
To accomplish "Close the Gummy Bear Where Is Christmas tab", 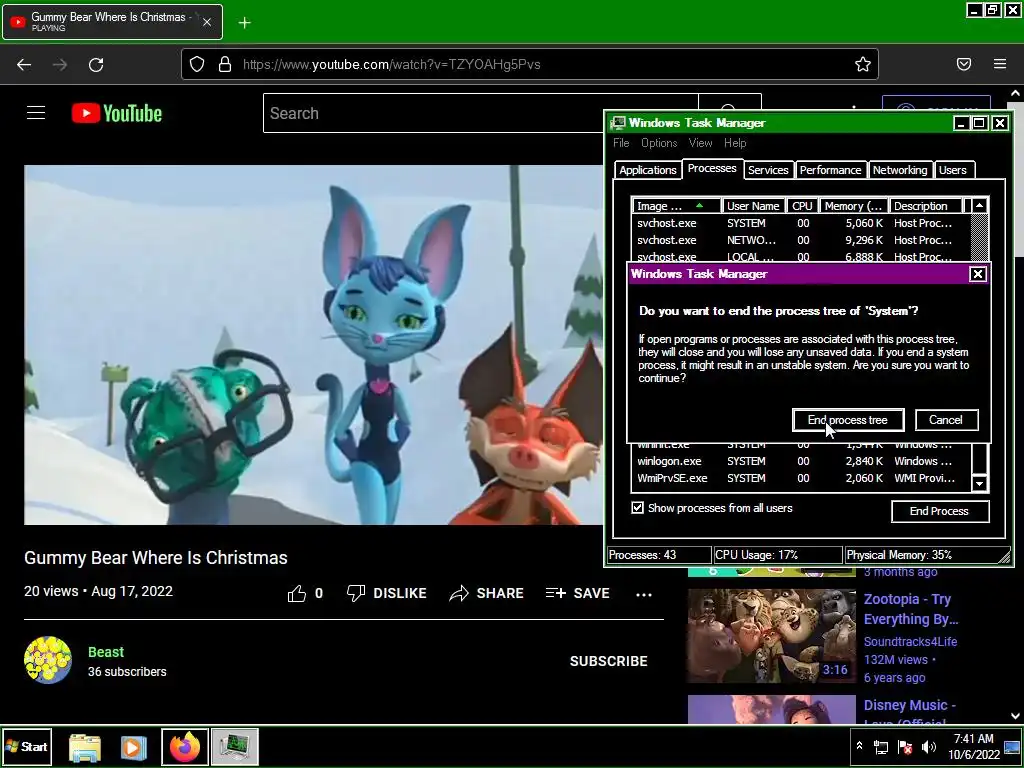I will [206, 22].
